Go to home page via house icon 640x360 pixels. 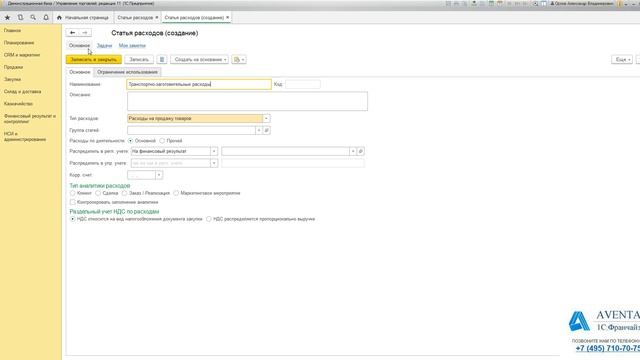pos(59,18)
